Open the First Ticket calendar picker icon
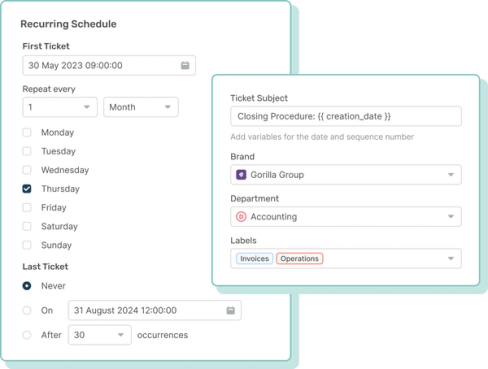488x369 pixels. tap(185, 65)
